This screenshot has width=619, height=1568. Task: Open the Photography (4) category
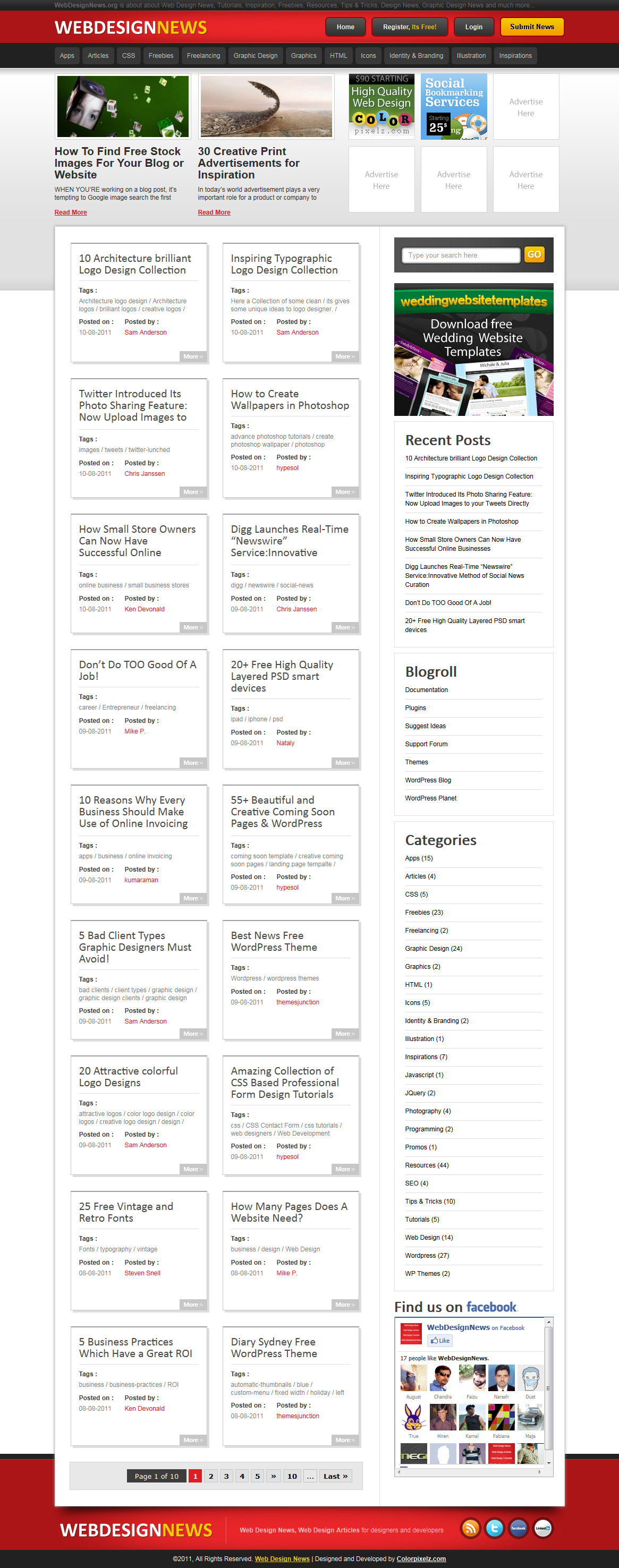[428, 1111]
